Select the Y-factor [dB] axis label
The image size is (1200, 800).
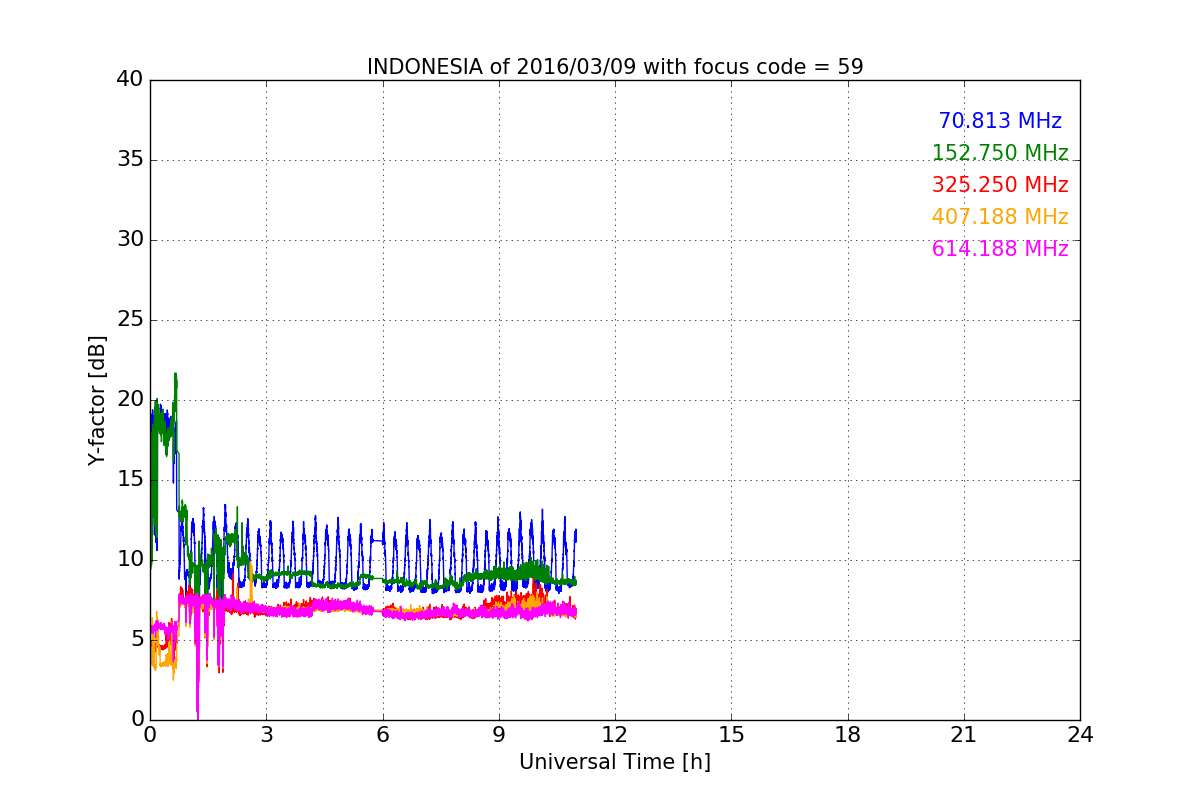click(x=97, y=400)
